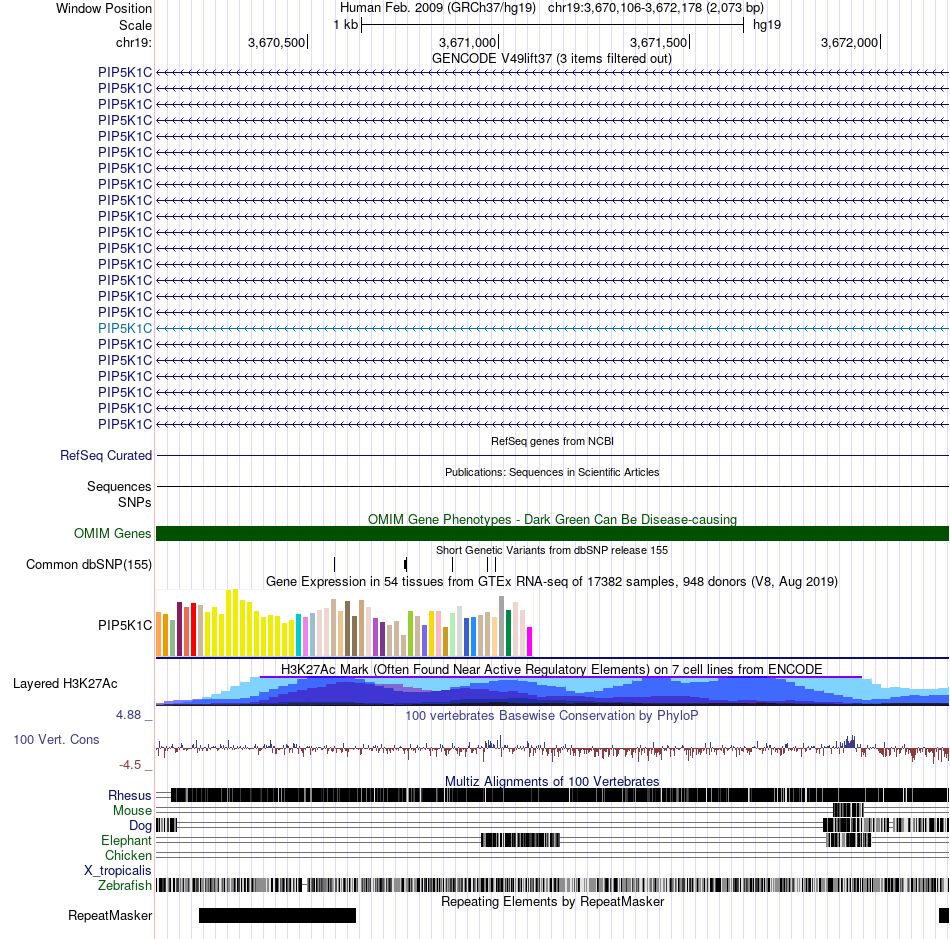Open Short Genetic Variants from dbSNP title
The image size is (950, 939).
coord(552,550)
